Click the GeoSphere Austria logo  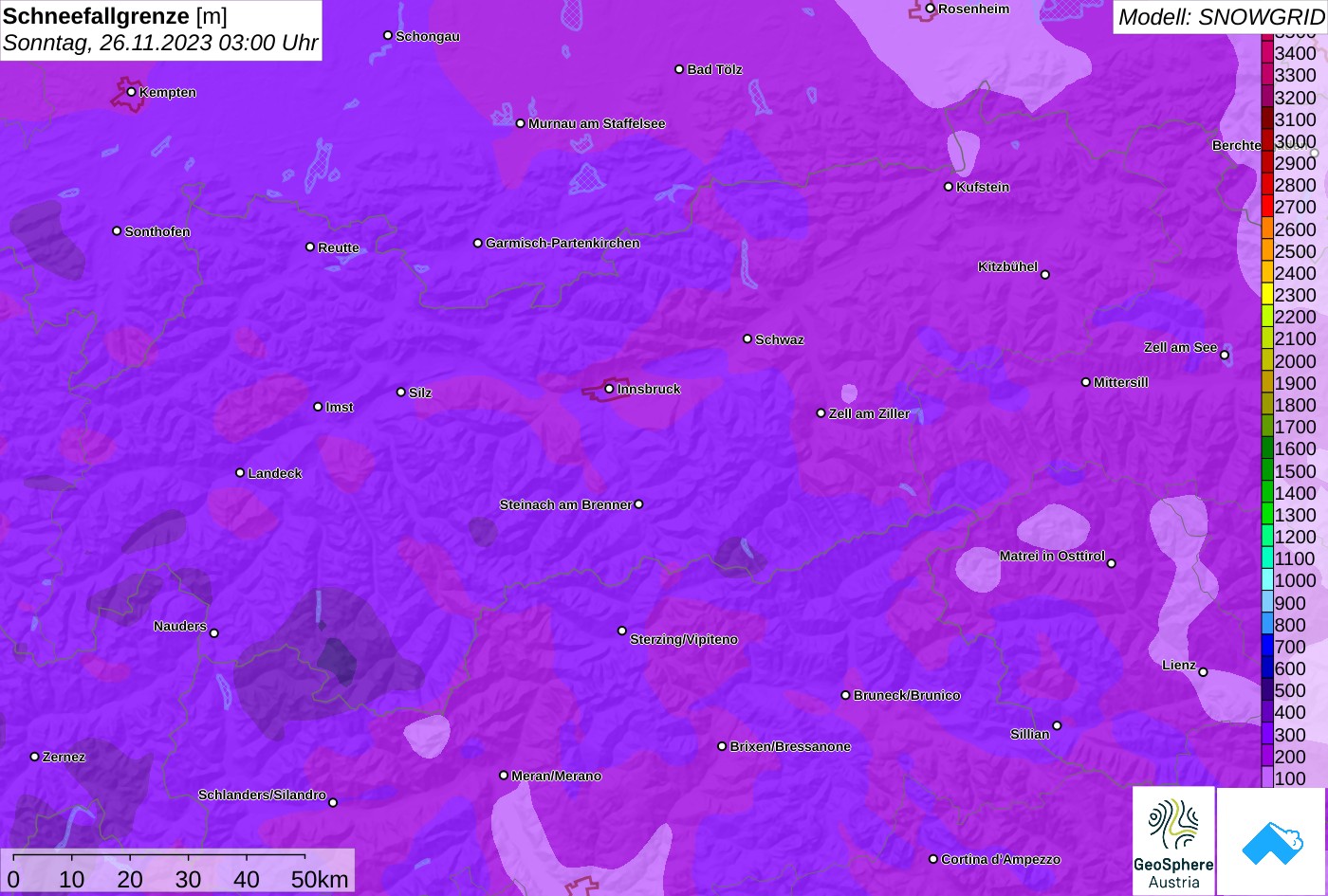click(x=1173, y=841)
